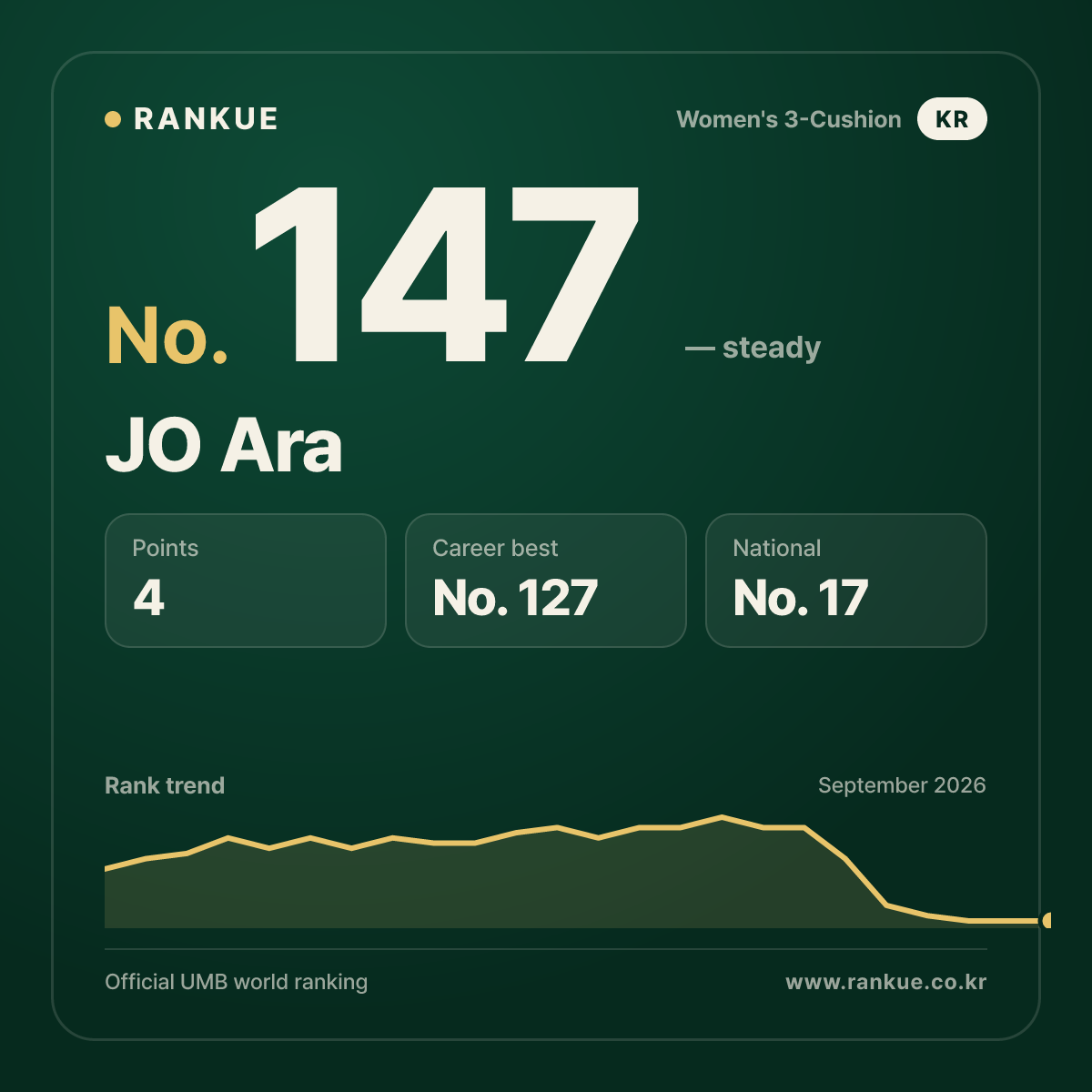Click the yellow end marker on trend line
Image resolution: width=1092 pixels, height=1092 pixels.
[1046, 921]
